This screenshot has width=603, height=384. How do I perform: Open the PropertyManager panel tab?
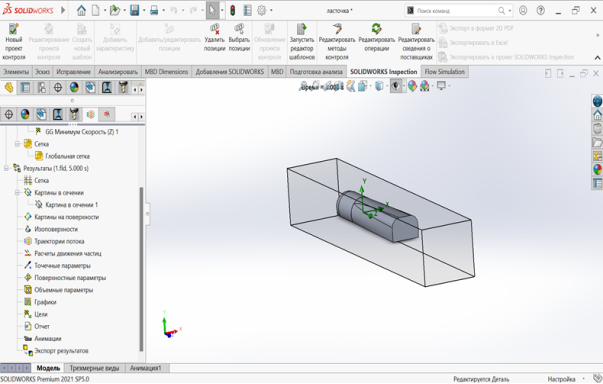click(x=25, y=88)
